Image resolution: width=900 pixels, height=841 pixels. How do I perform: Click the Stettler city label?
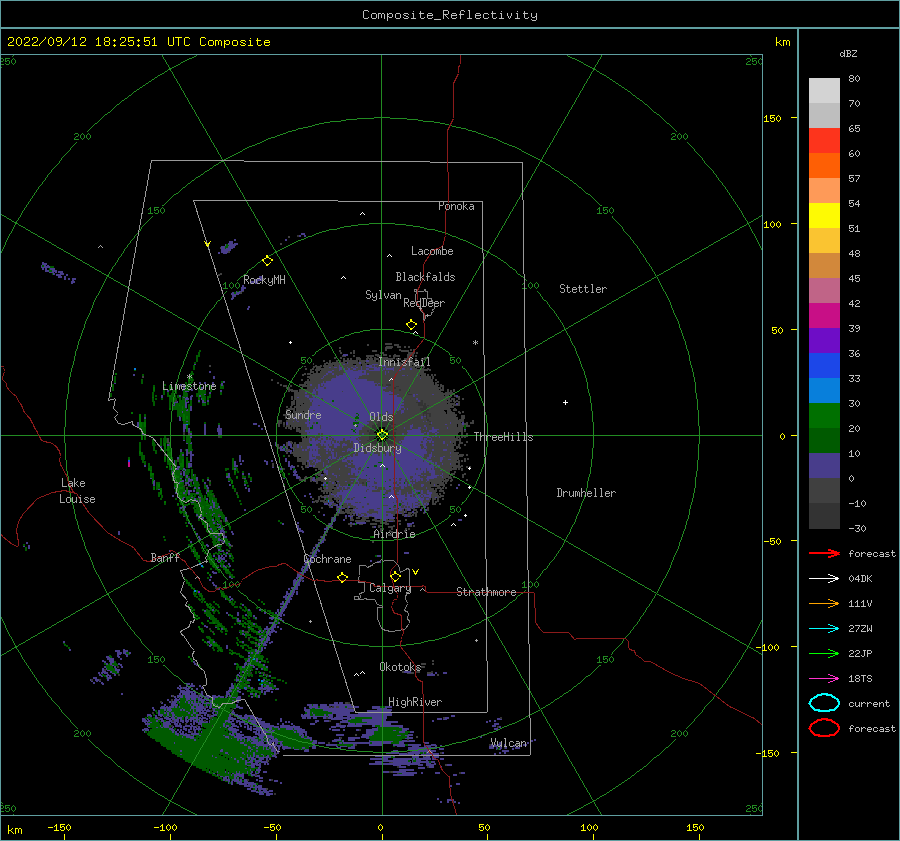pos(583,289)
